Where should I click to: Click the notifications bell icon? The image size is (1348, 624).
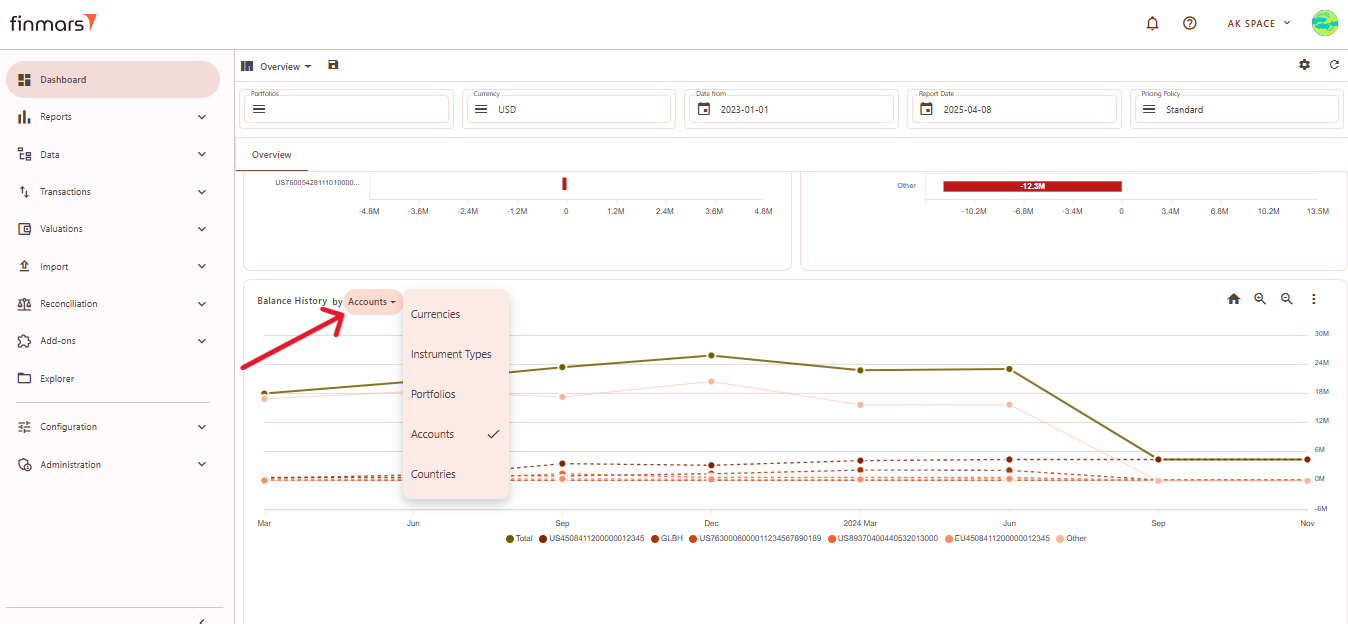click(x=1152, y=23)
